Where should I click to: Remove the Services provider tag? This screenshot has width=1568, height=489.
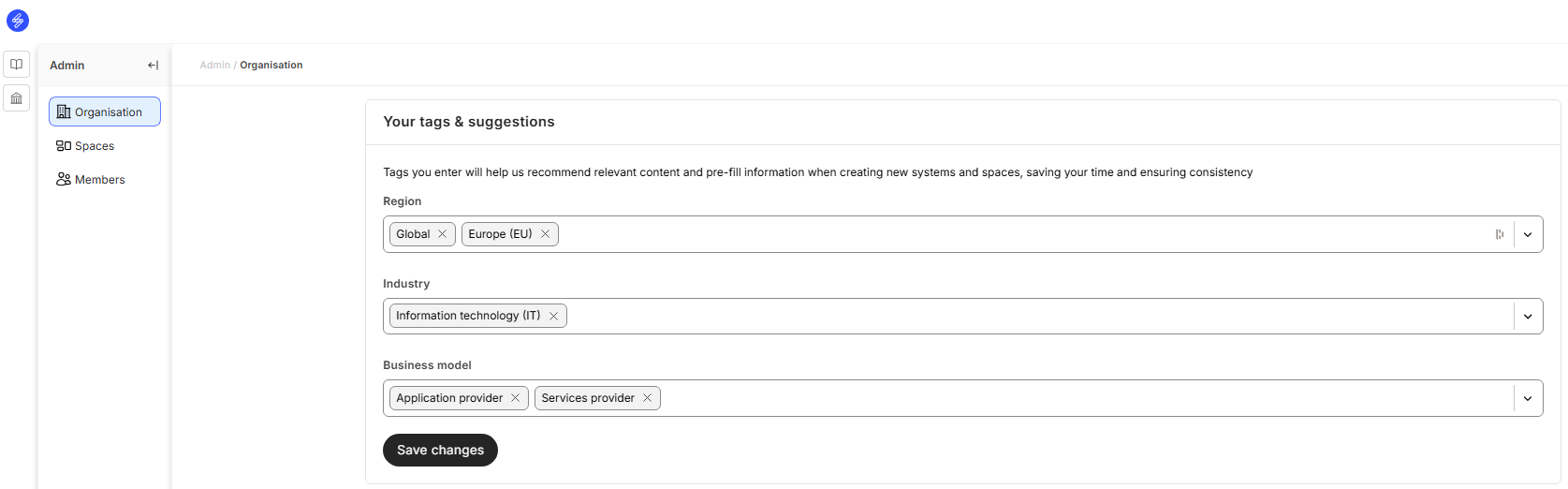tap(647, 398)
